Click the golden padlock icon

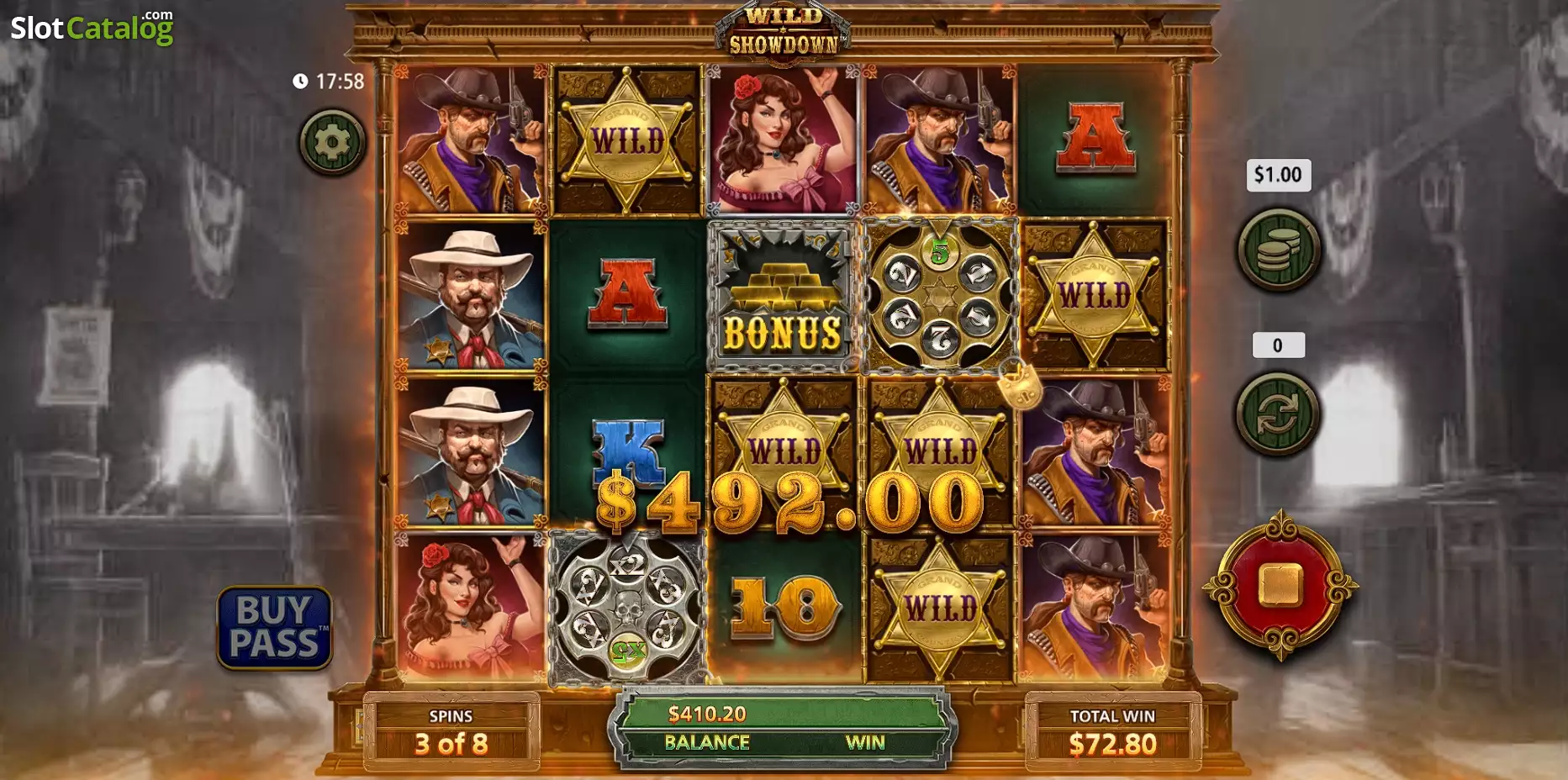click(1019, 385)
